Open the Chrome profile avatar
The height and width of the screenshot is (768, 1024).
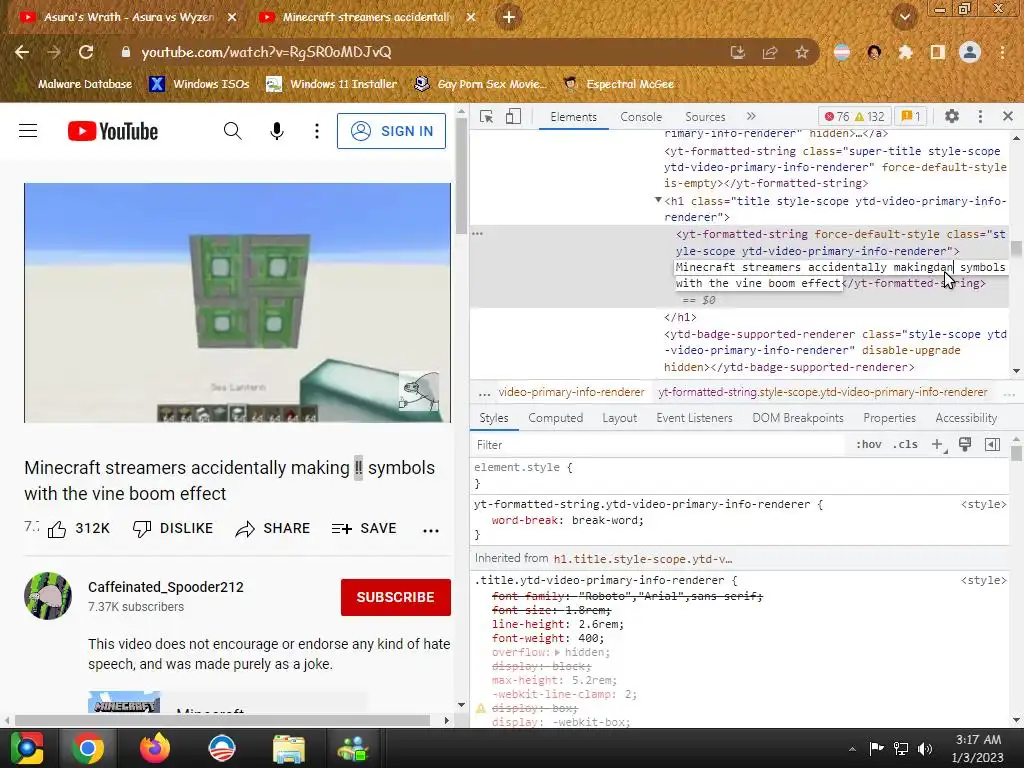pos(970,52)
